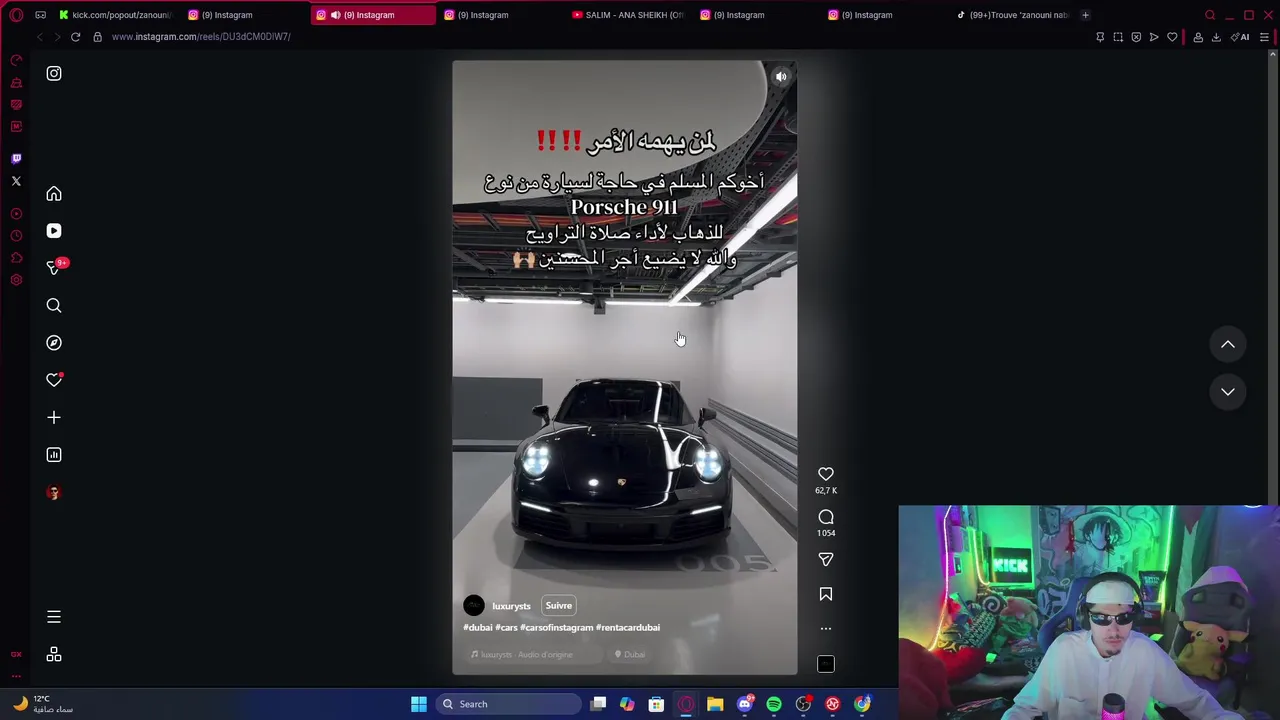Open the Explore compass icon
The width and height of the screenshot is (1280, 720).
click(x=54, y=343)
